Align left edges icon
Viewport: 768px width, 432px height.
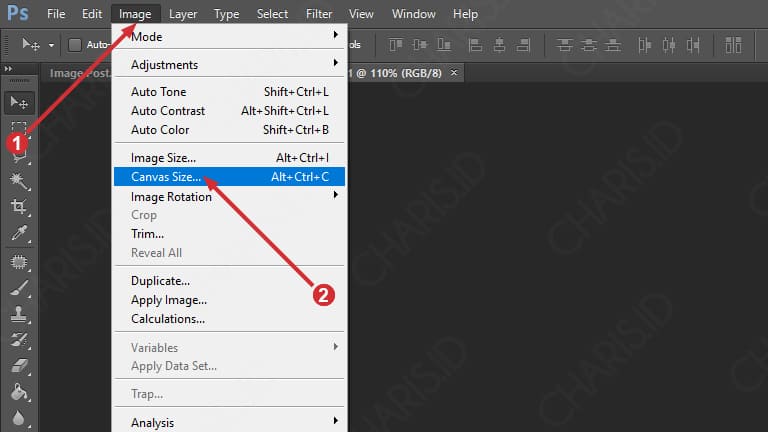(475, 45)
